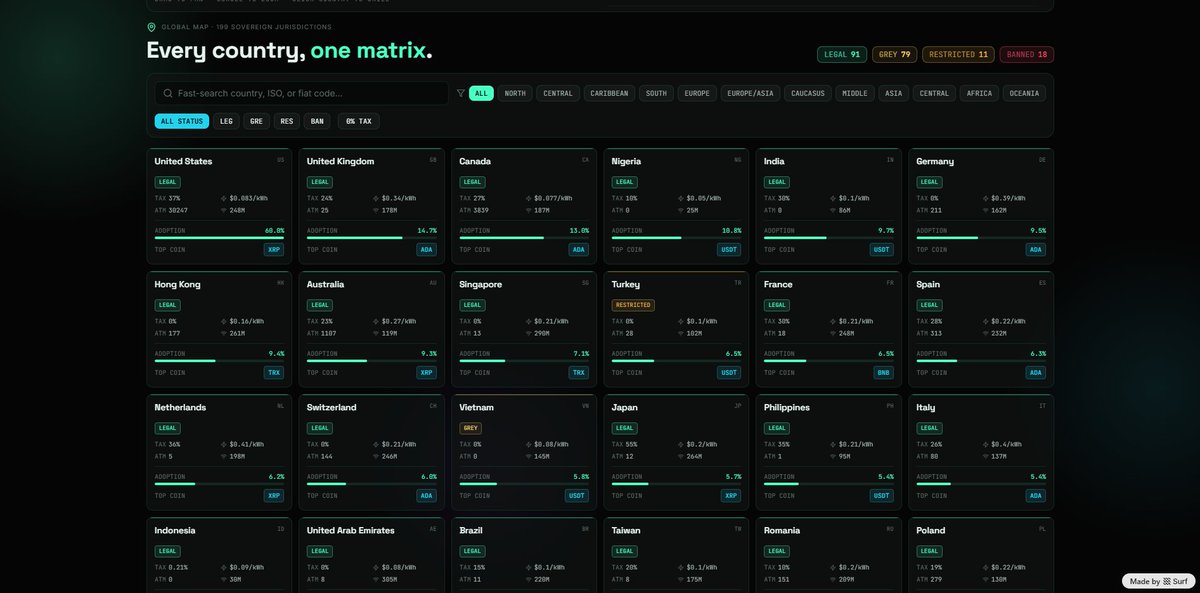Click the RESTRICTED 11 summary badge

(x=958, y=55)
